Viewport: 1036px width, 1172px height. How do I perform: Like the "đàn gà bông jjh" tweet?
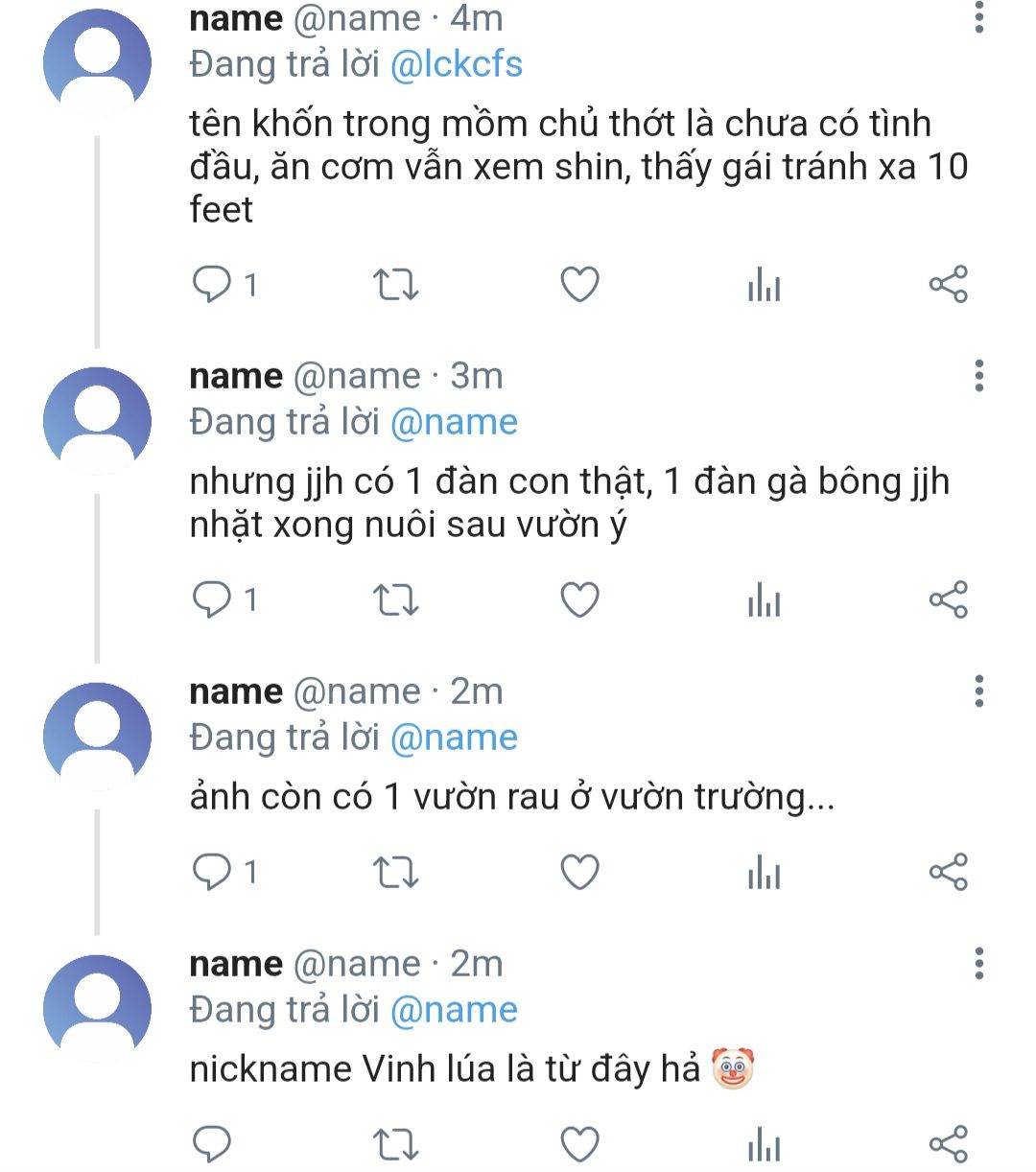[579, 600]
